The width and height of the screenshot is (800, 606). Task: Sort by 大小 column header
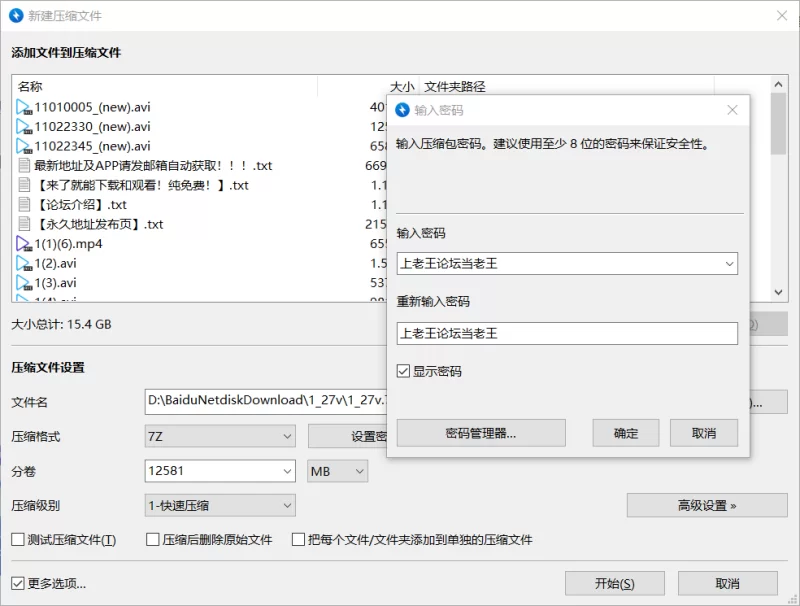point(368,86)
